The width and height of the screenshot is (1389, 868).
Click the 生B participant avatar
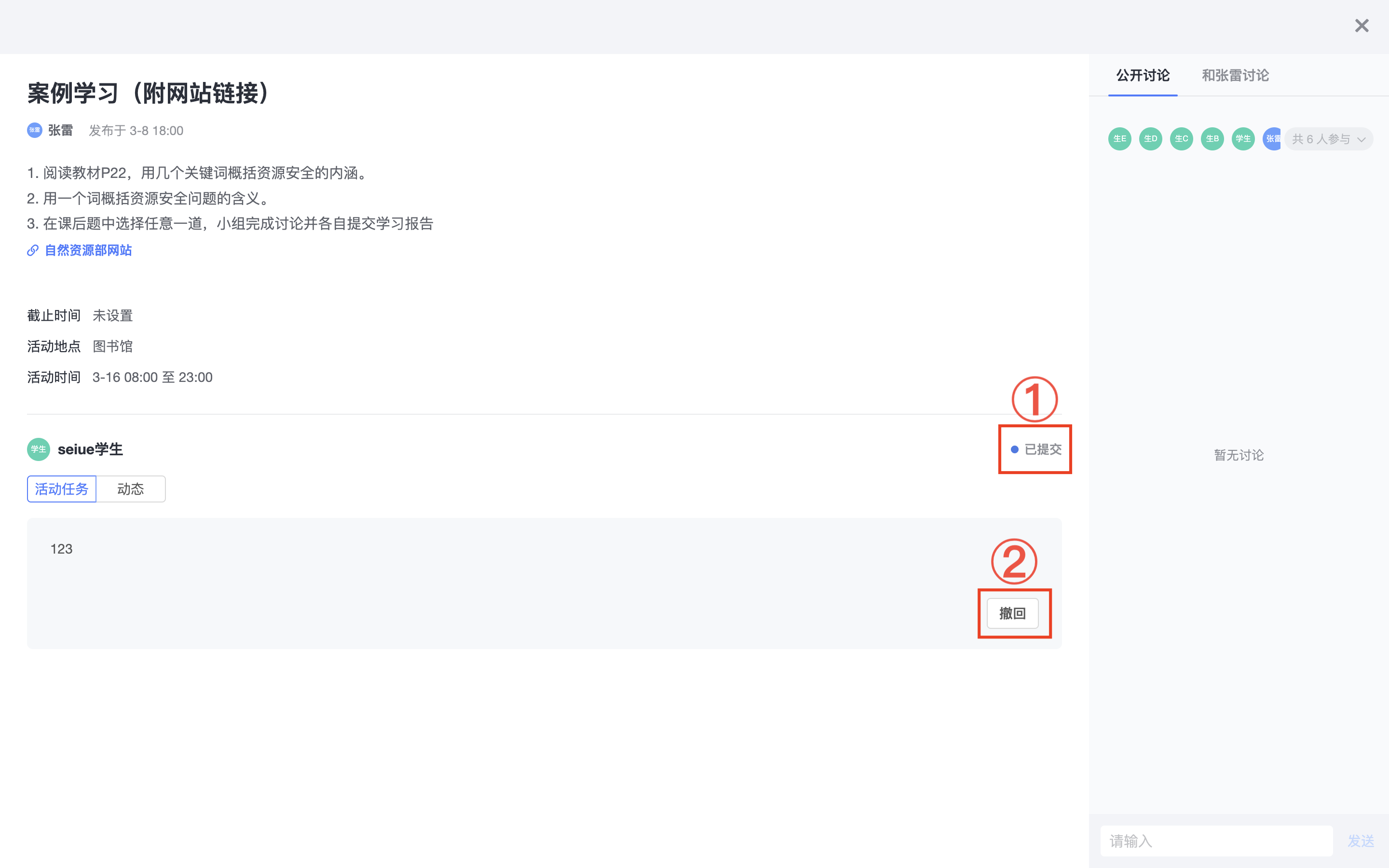coord(1212,139)
